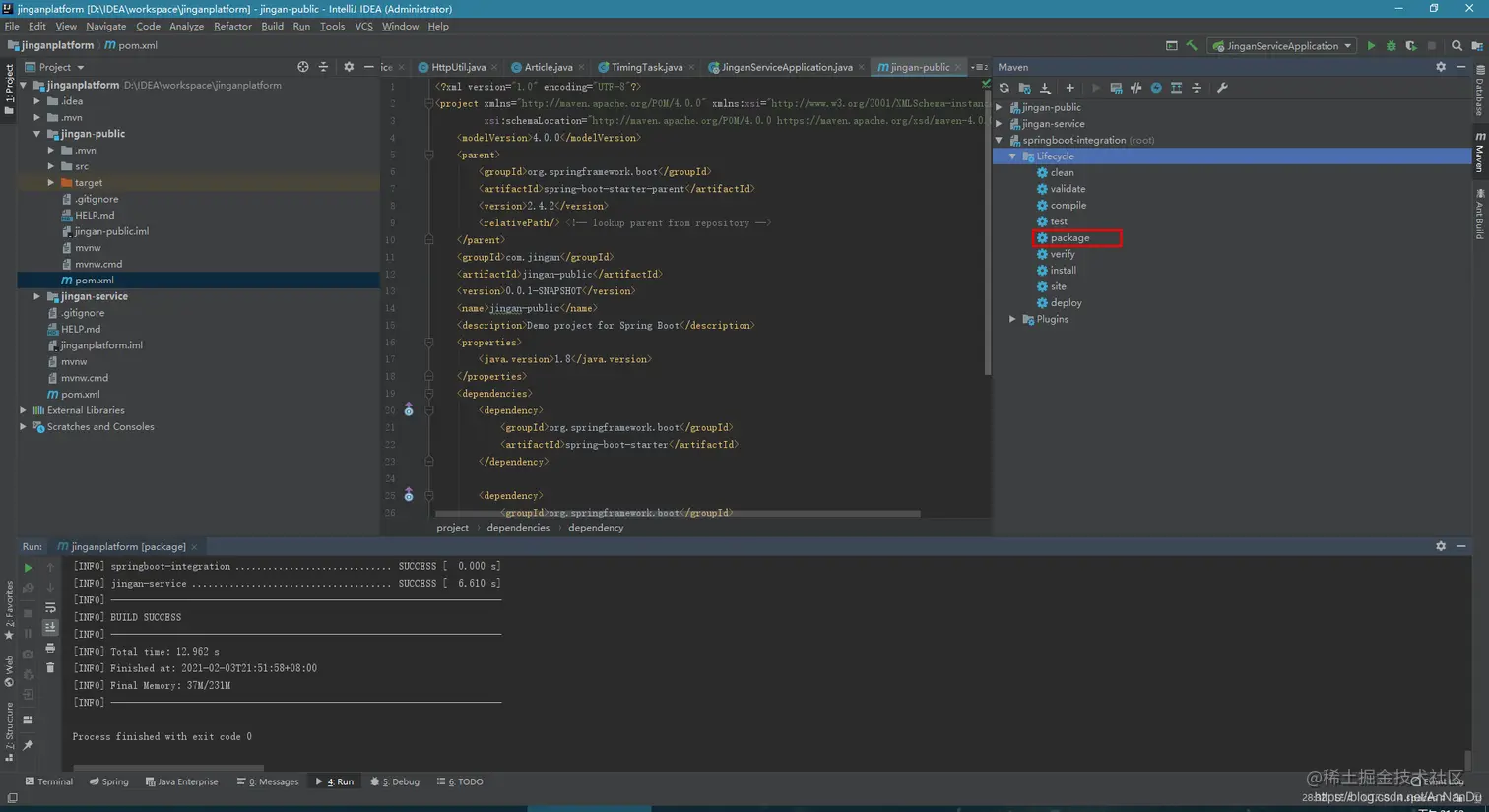Click Download Sources icon in Maven toolbar
This screenshot has height=812, width=1489.
point(1046,89)
